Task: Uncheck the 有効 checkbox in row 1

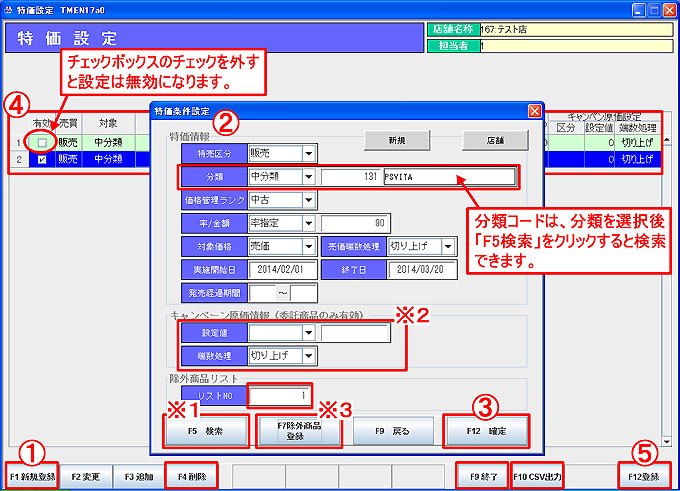Action: pos(41,142)
